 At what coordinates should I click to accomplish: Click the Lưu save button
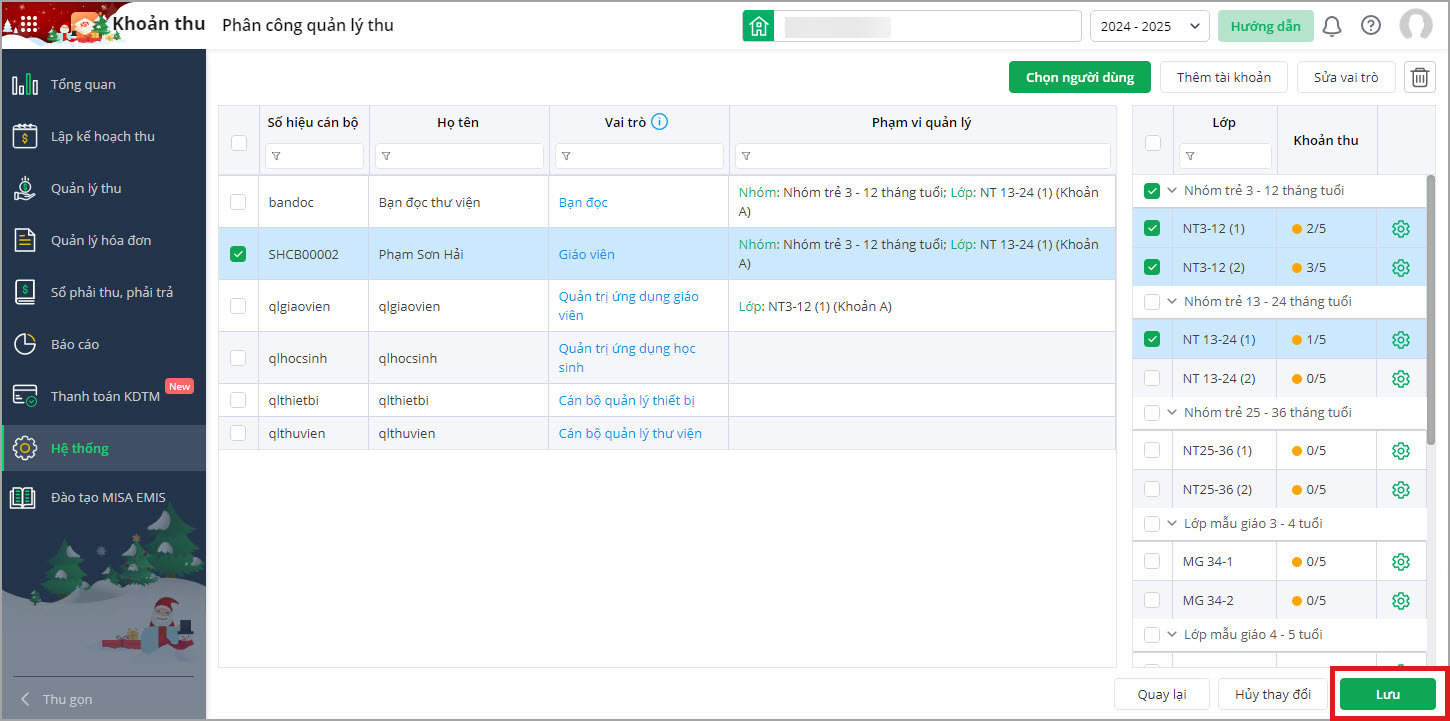1387,694
